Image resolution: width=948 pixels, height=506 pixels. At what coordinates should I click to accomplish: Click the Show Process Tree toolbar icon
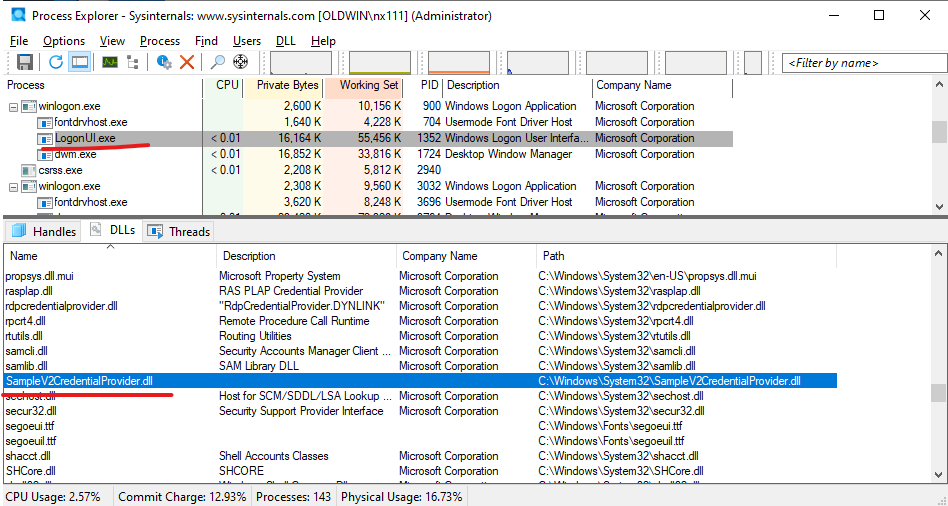(132, 62)
